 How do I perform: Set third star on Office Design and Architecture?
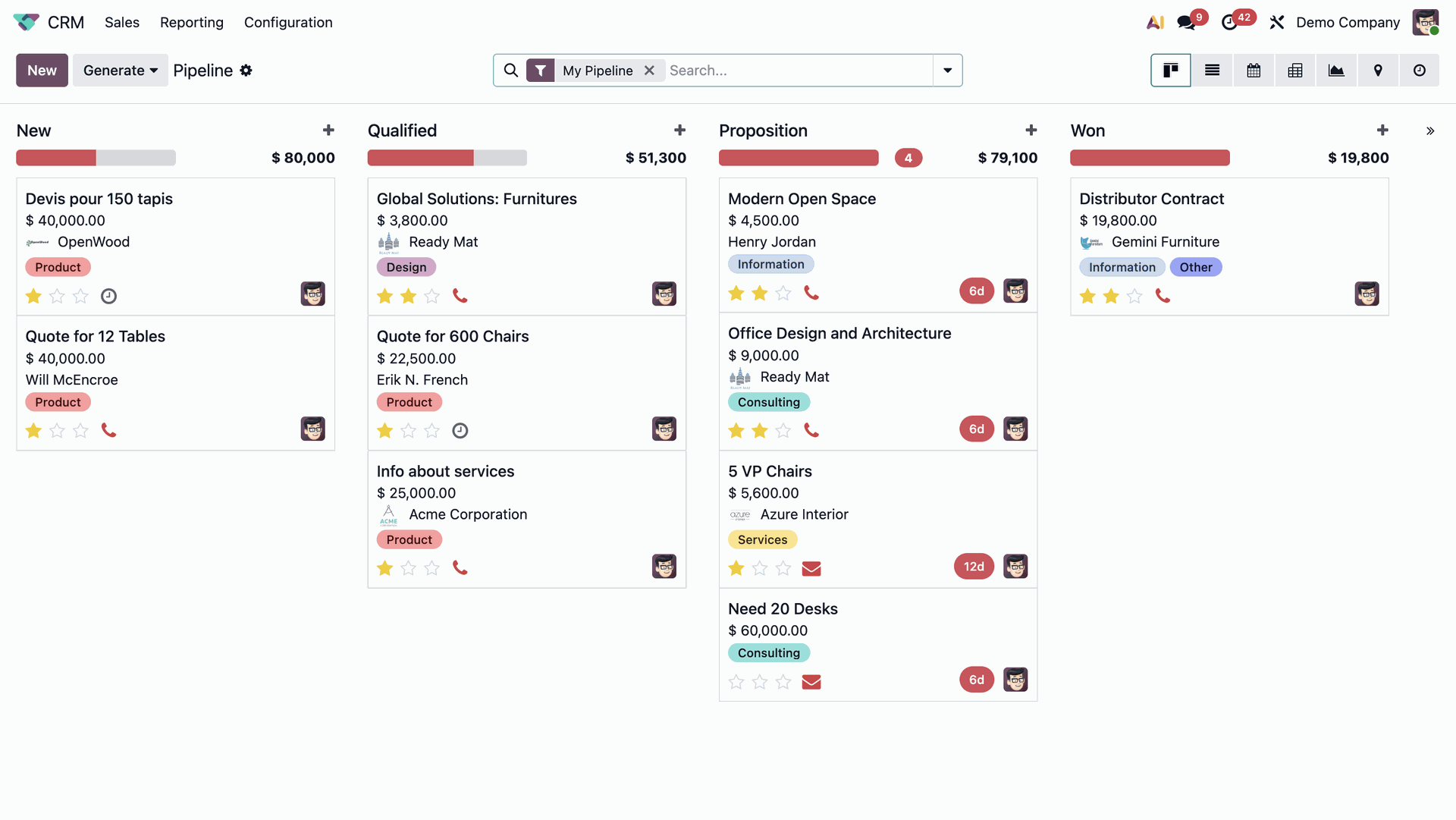(783, 431)
